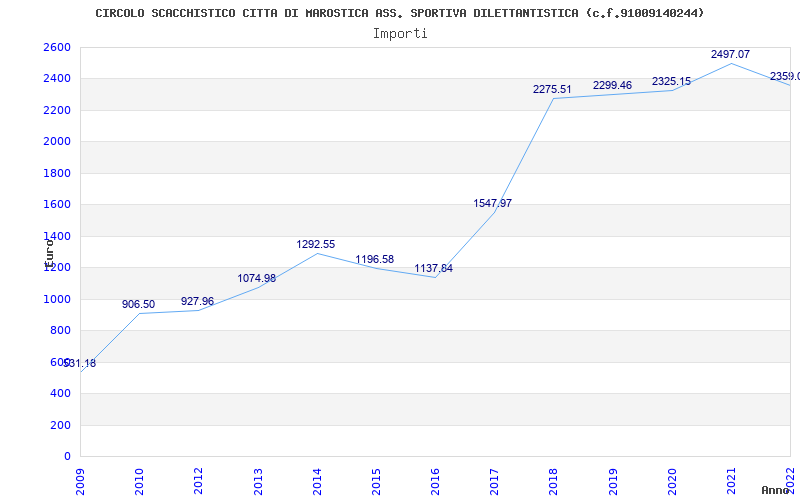Click the x-axis year label 2009

pyautogui.click(x=81, y=482)
